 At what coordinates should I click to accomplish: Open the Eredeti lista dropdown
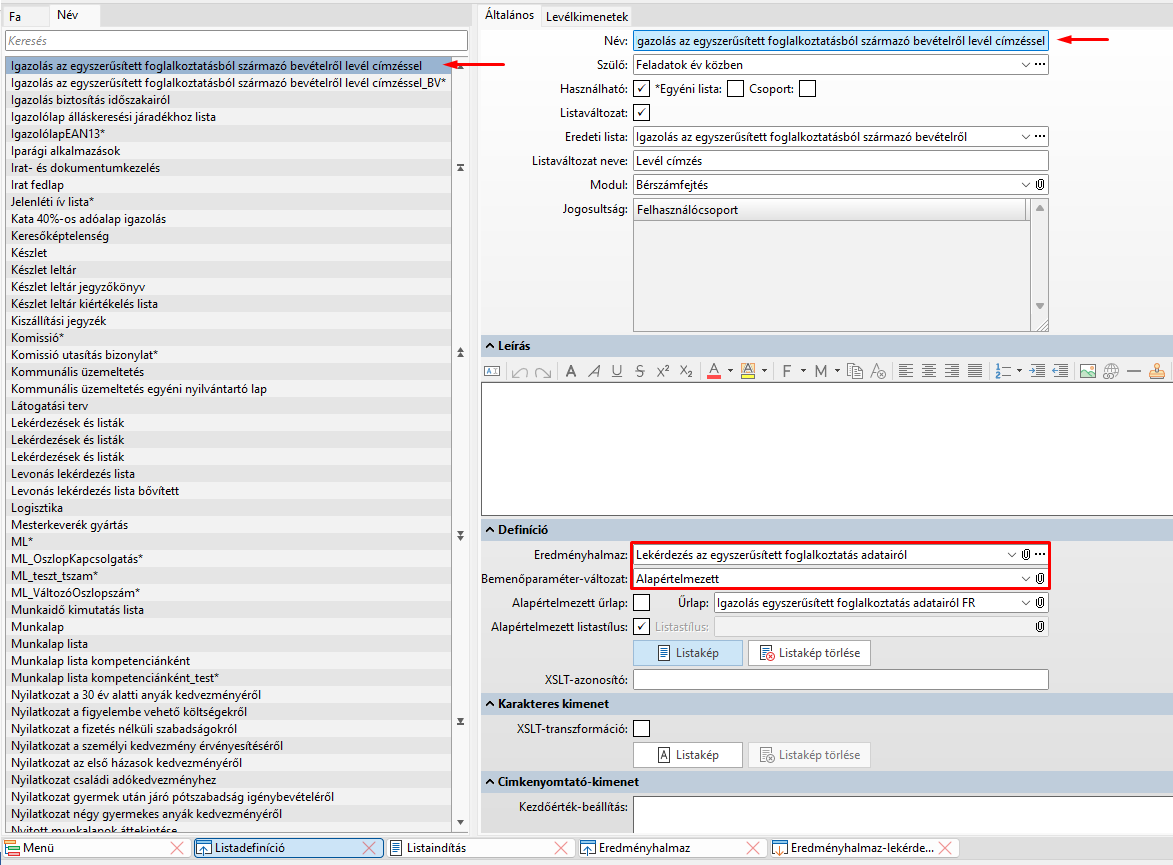pyautogui.click(x=1026, y=136)
